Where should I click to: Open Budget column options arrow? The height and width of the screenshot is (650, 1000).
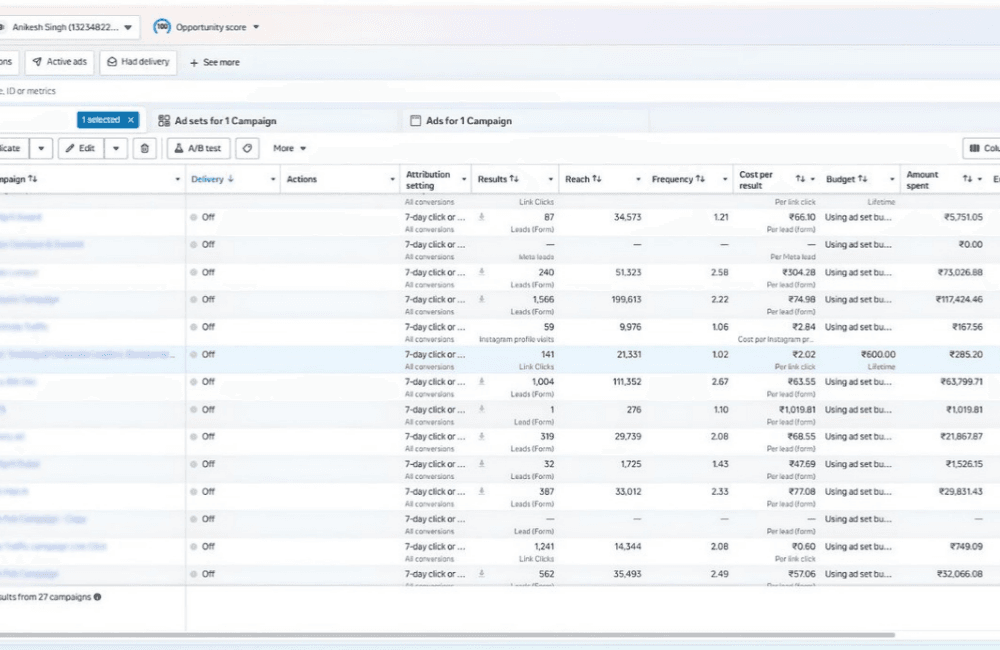pos(892,179)
